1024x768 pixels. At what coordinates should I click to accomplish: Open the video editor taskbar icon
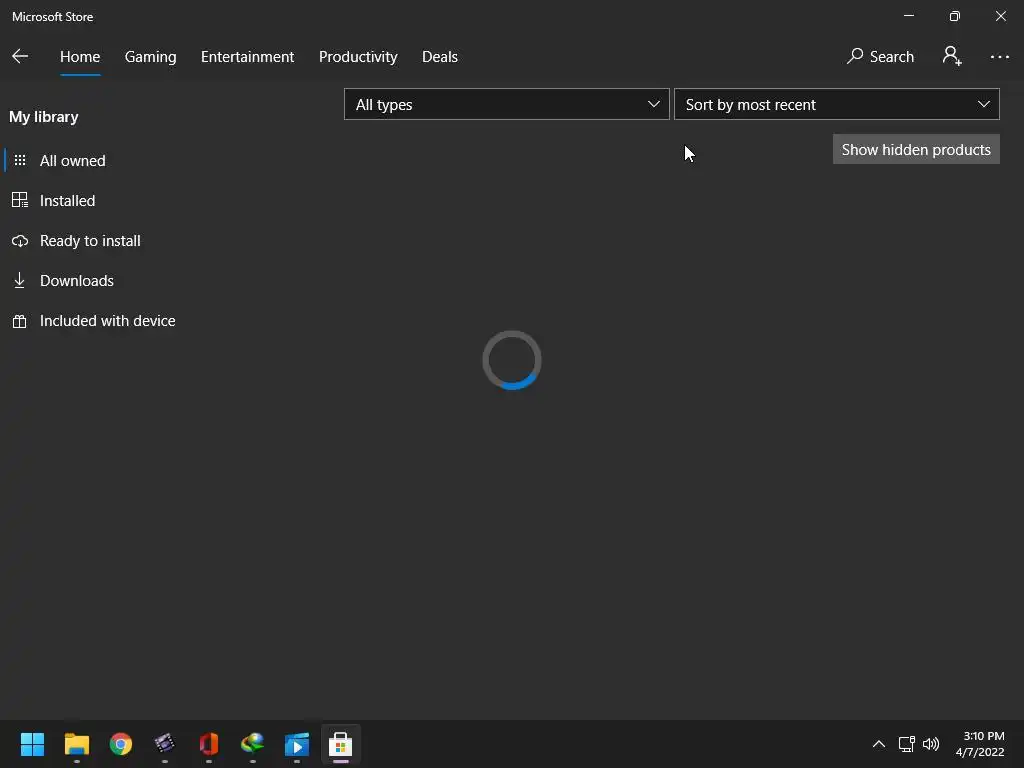coord(165,744)
